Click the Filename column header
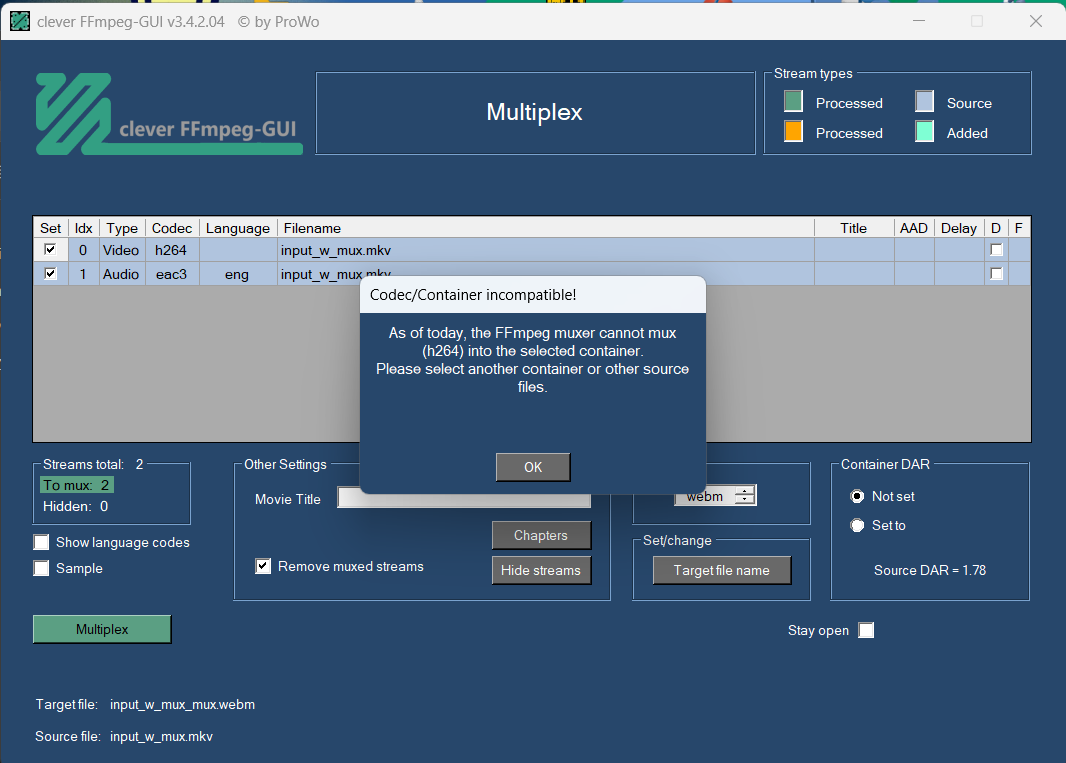Viewport: 1066px width, 763px height. [x=546, y=228]
